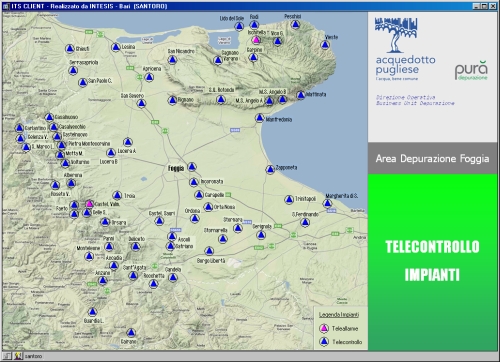
Task: Click the Peschici plant marker
Action: (295, 24)
